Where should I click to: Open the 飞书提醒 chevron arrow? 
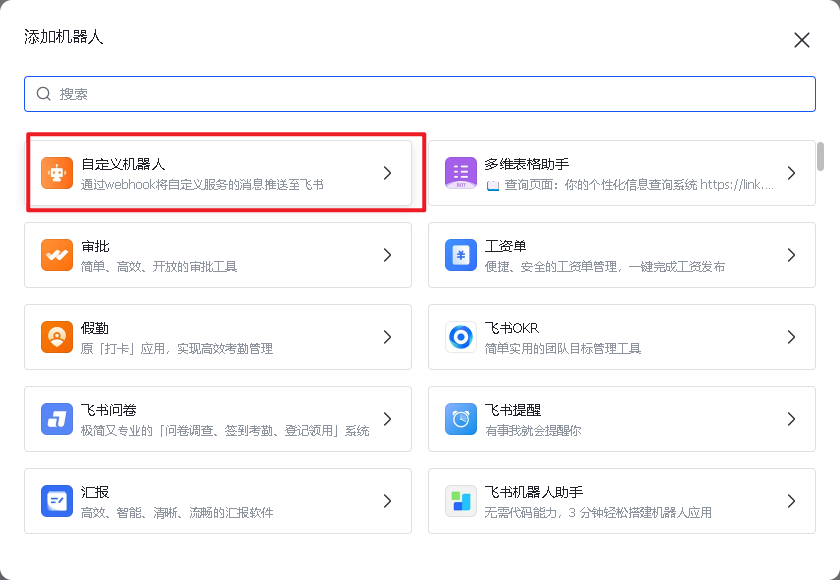coord(791,419)
